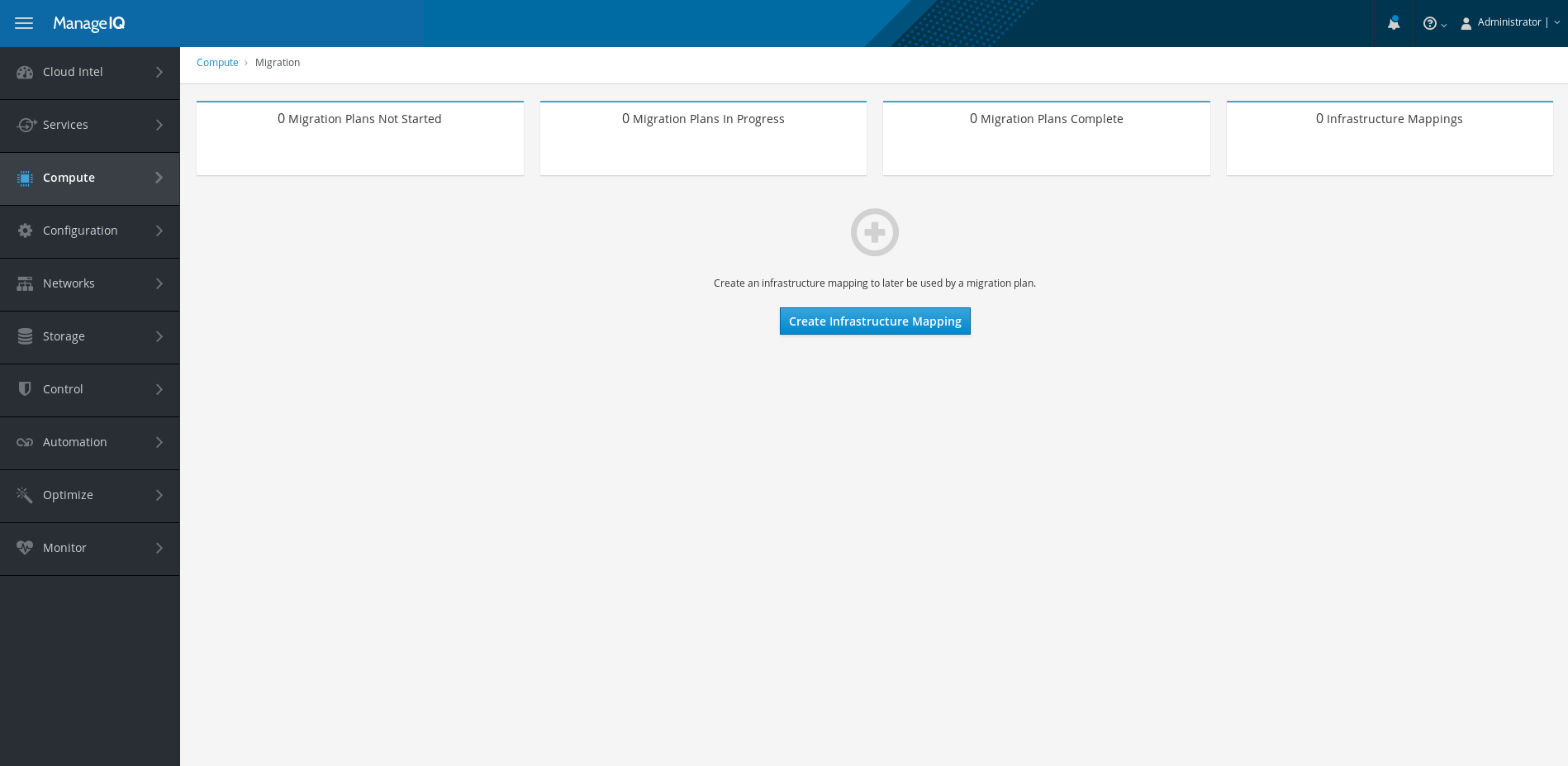Open the notifications bell icon
Screen dimensions: 1568x766
[x=1394, y=23]
